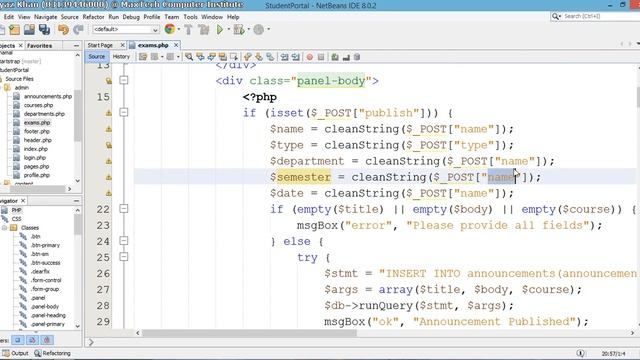Open the Window menu
Image resolution: width=640 pixels, height=360 pixels.
tap(212, 17)
